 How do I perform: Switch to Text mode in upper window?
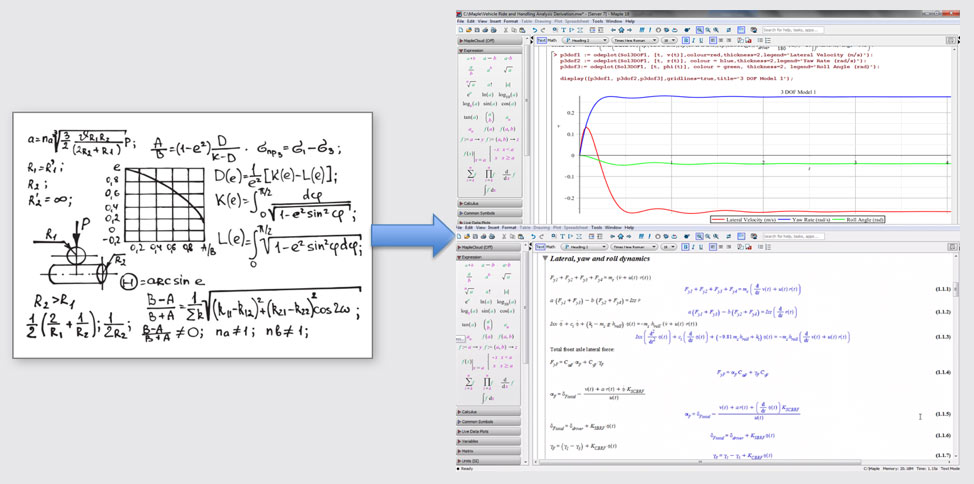[x=541, y=40]
